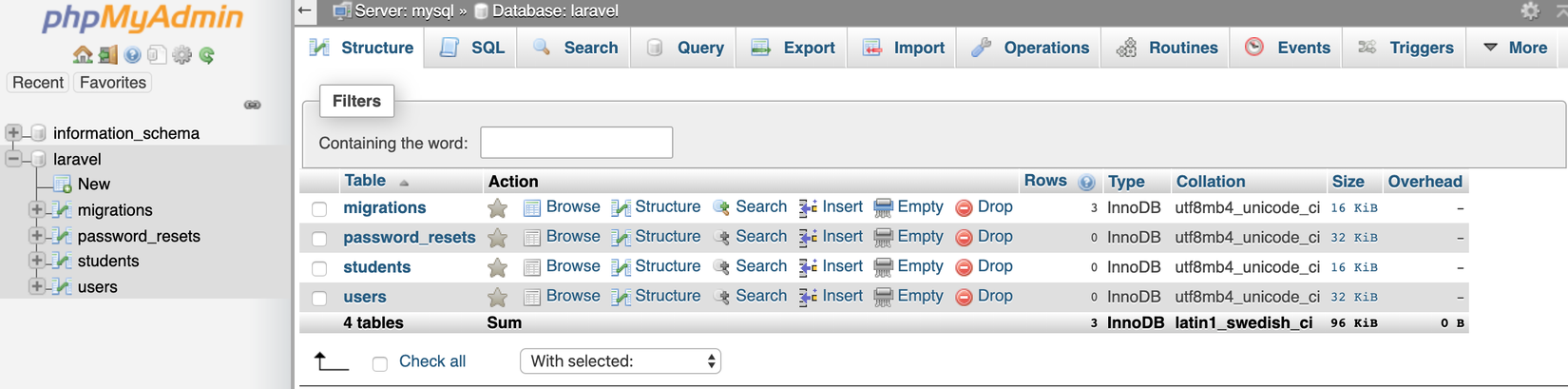The width and height of the screenshot is (1568, 389).
Task: Tick the Check all checkbox
Action: [x=380, y=363]
